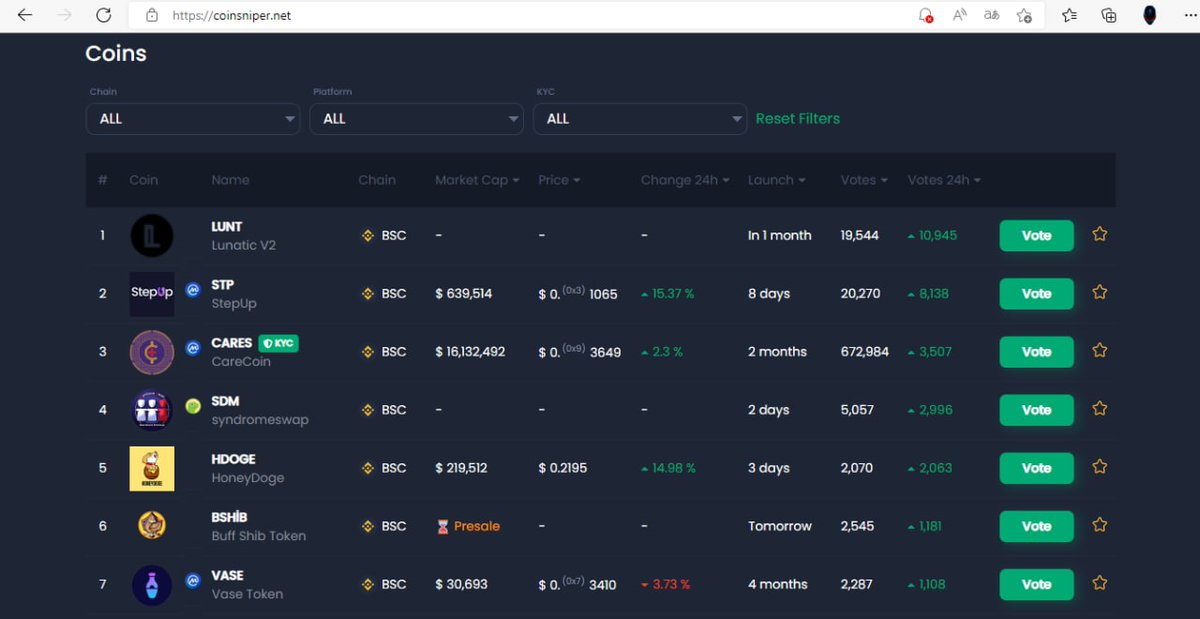The image size is (1200, 619).
Task: Favorite BSHIB with its star icon
Action: coord(1100,524)
